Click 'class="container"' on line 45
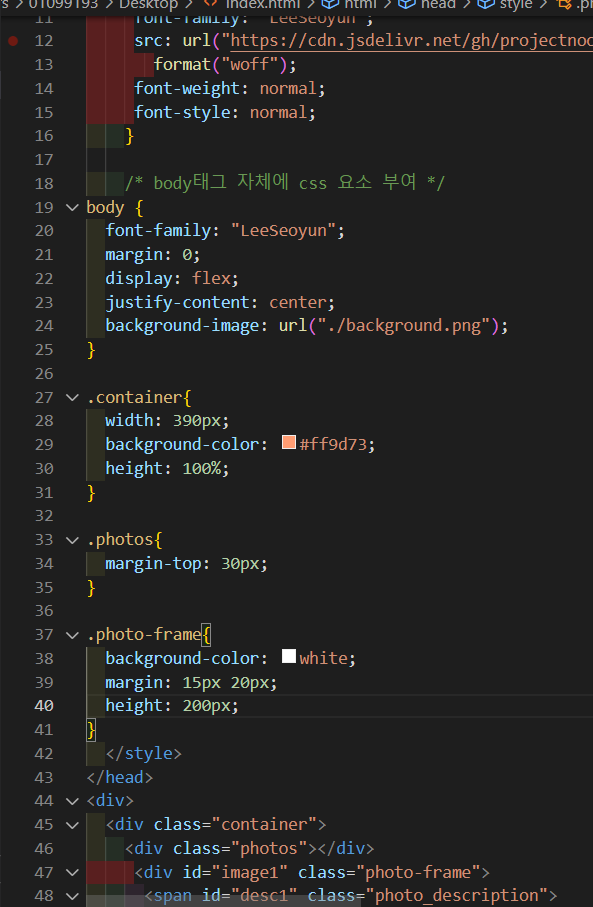The height and width of the screenshot is (907, 593). pyautogui.click(x=235, y=825)
